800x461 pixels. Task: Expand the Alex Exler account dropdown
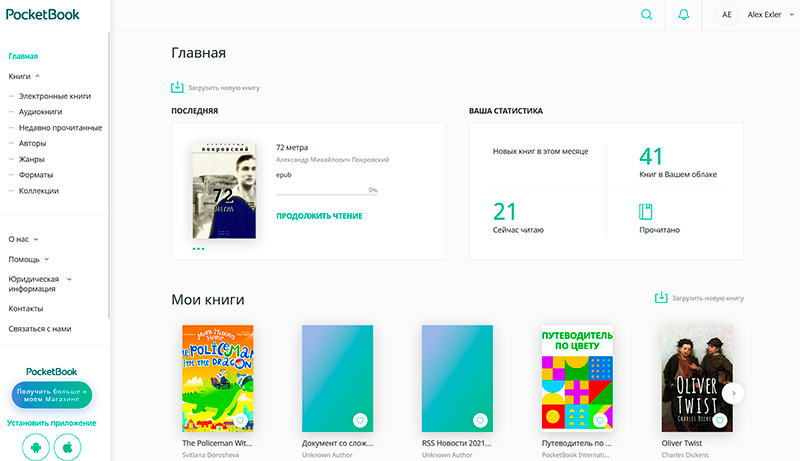(792, 14)
